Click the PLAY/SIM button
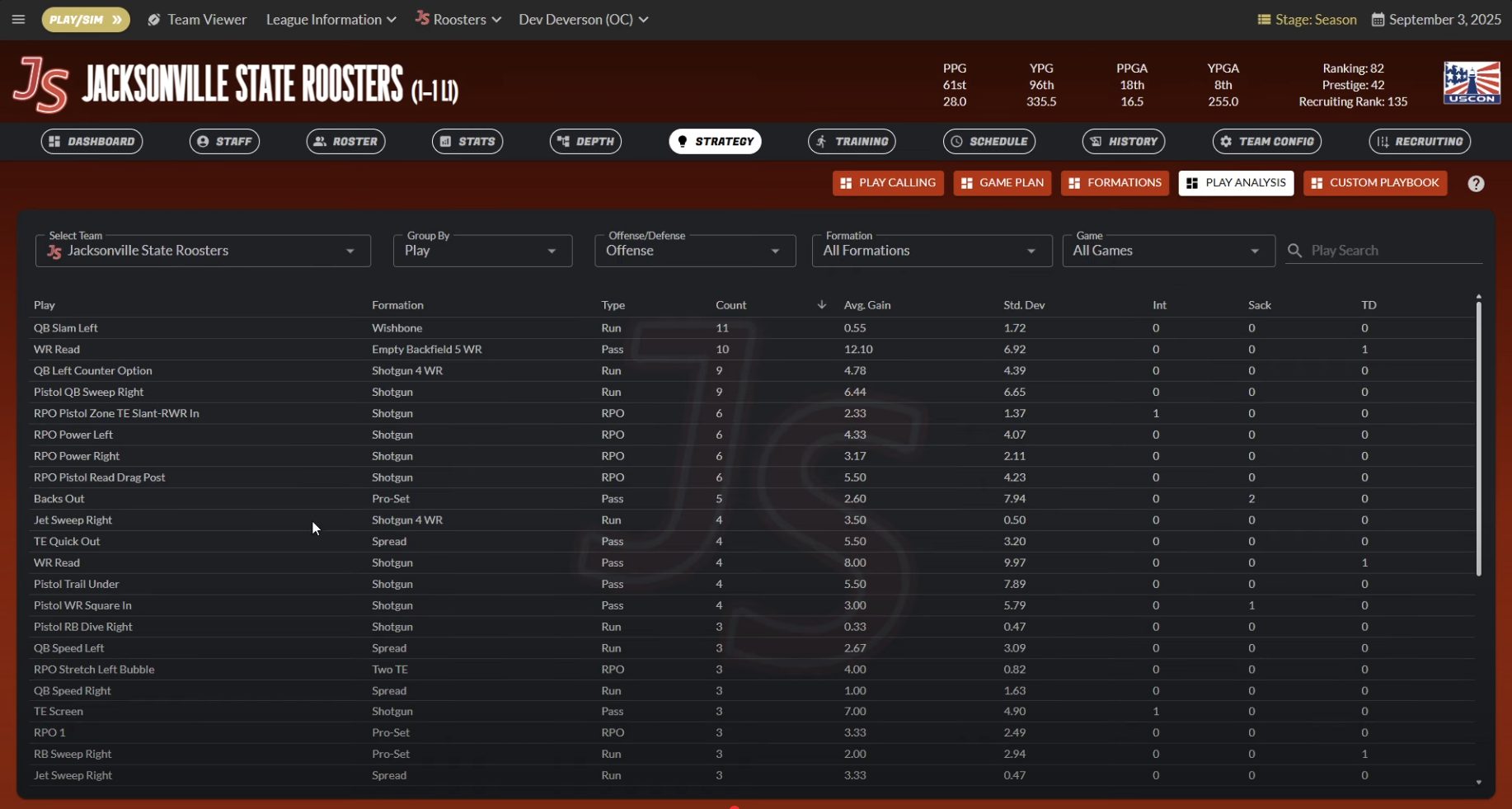The height and width of the screenshot is (809, 1512). click(86, 19)
